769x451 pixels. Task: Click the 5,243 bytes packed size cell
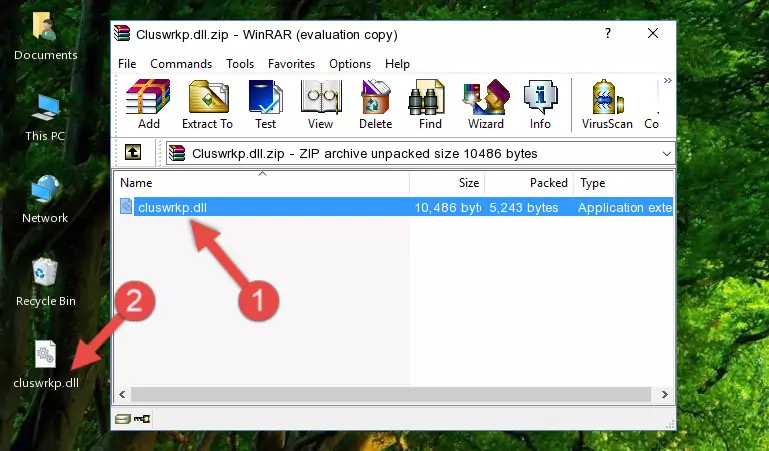[523, 208]
